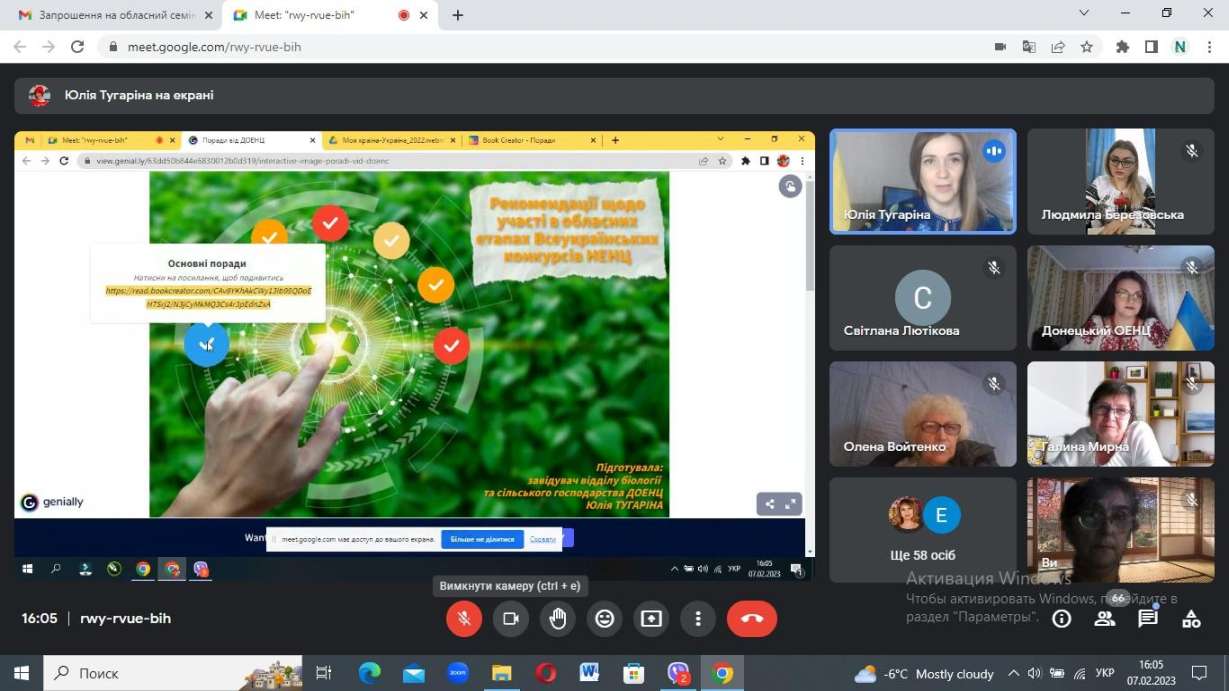Viewport: 1229px width, 691px height.
Task: Open Chrome extensions puzzle icon
Action: pyautogui.click(x=1122, y=47)
